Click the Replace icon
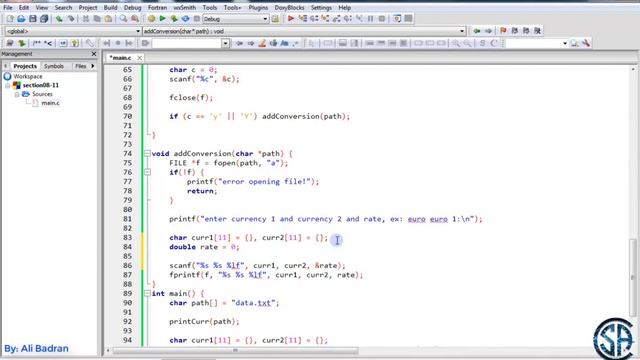Image resolution: width=640 pixels, height=360 pixels. [135, 19]
